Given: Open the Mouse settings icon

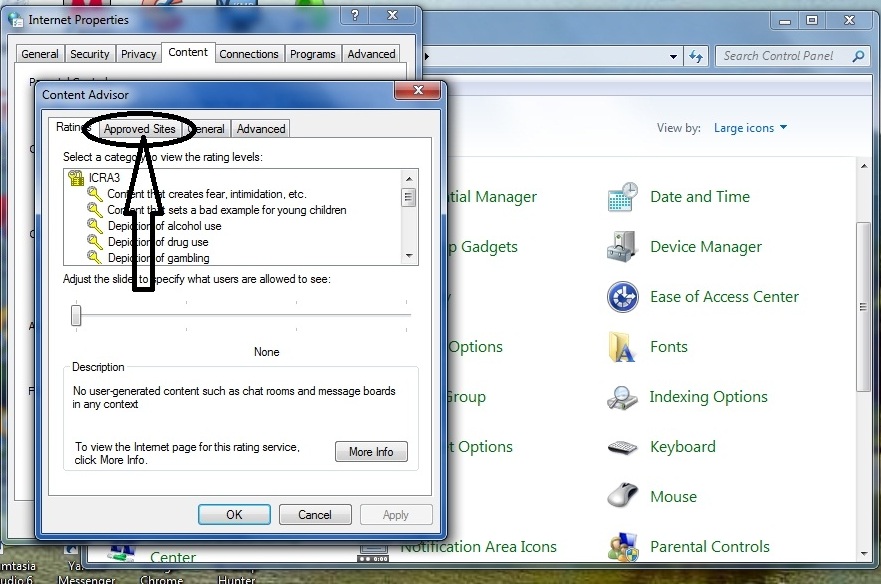Looking at the screenshot, I should coord(623,495).
